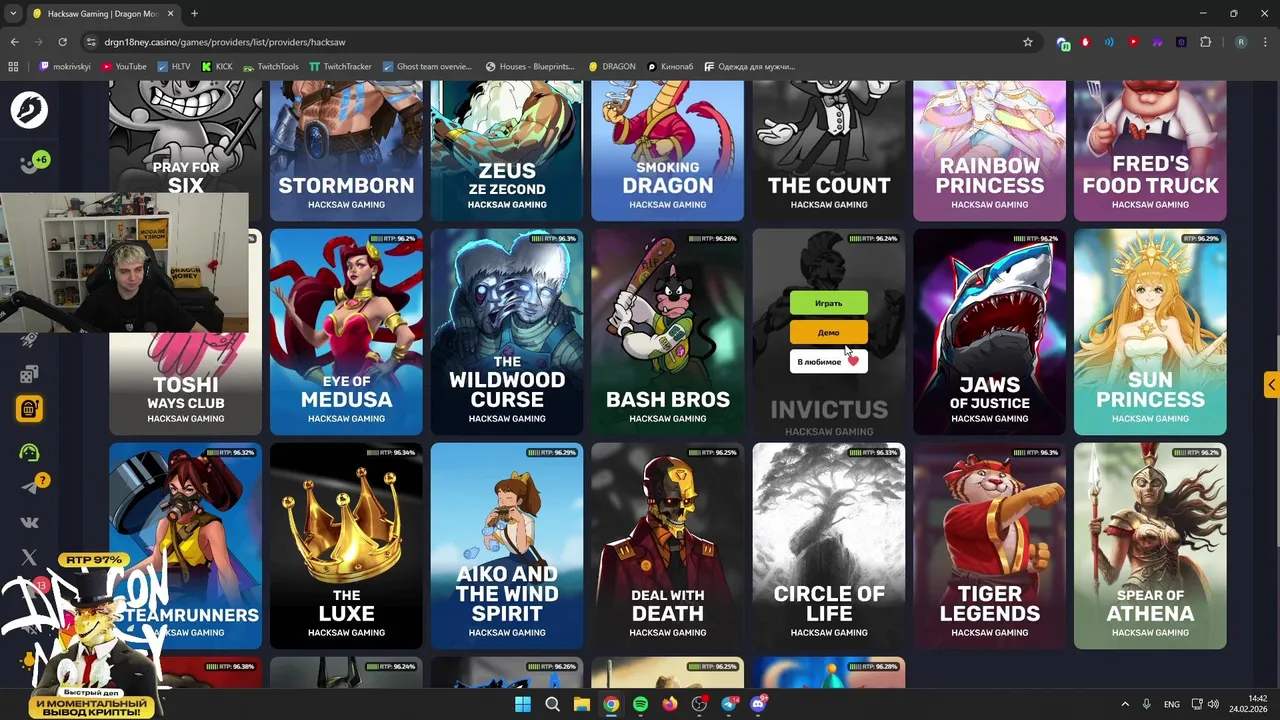Screen dimensions: 1280x720
Task: Open the Sun Princess game card
Action: pos(1150,332)
